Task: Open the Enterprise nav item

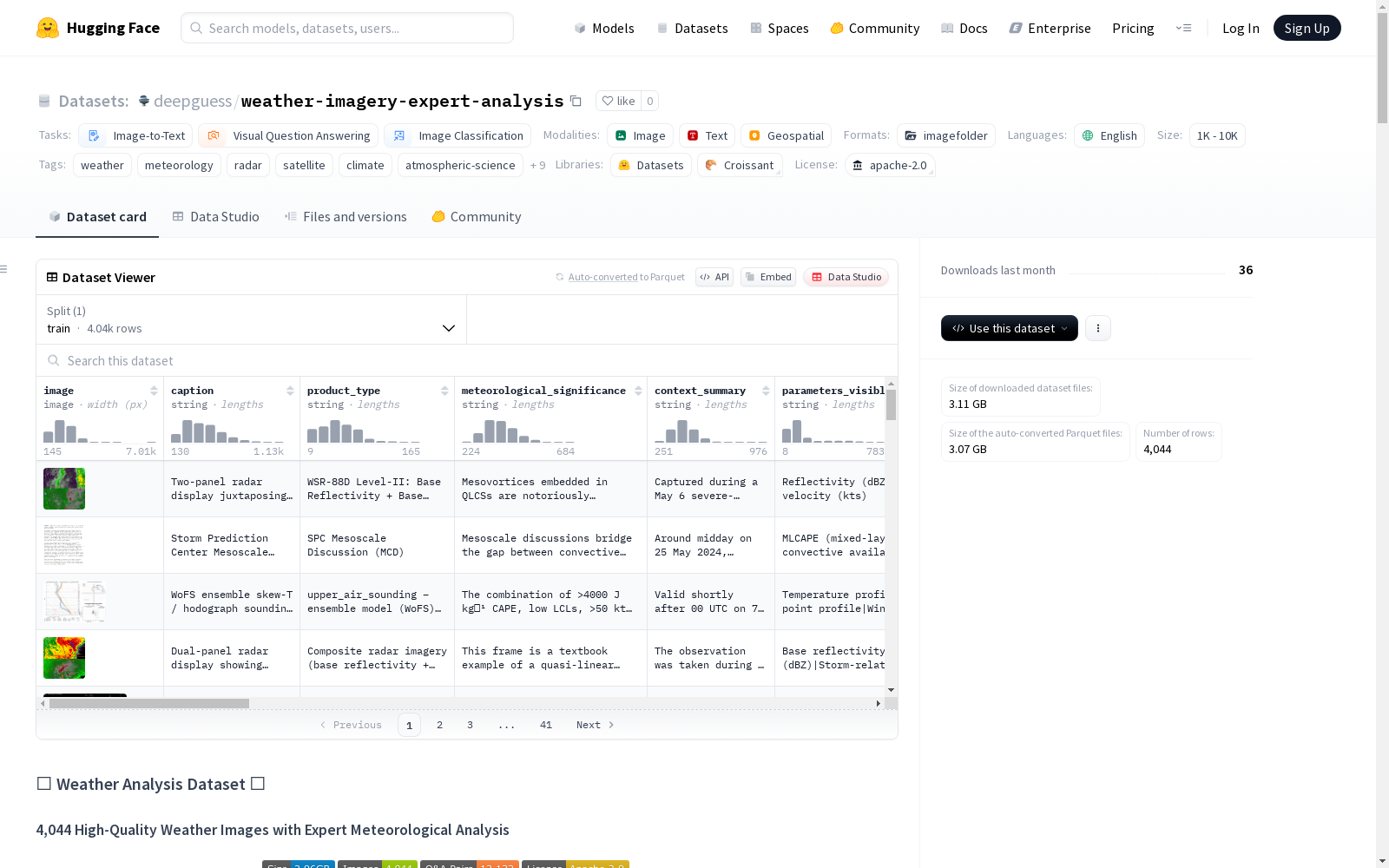Action: click(1050, 28)
